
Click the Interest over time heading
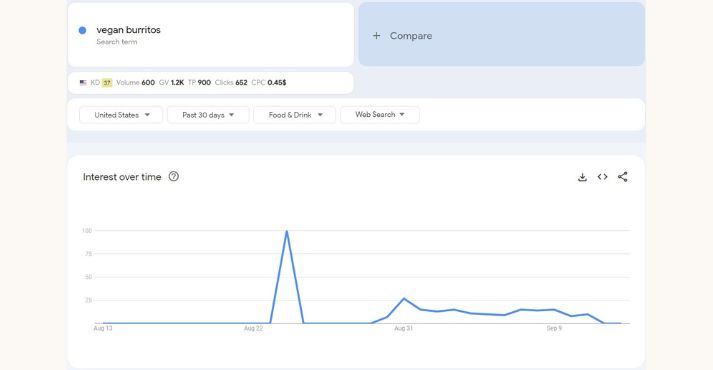pyautogui.click(x=122, y=177)
